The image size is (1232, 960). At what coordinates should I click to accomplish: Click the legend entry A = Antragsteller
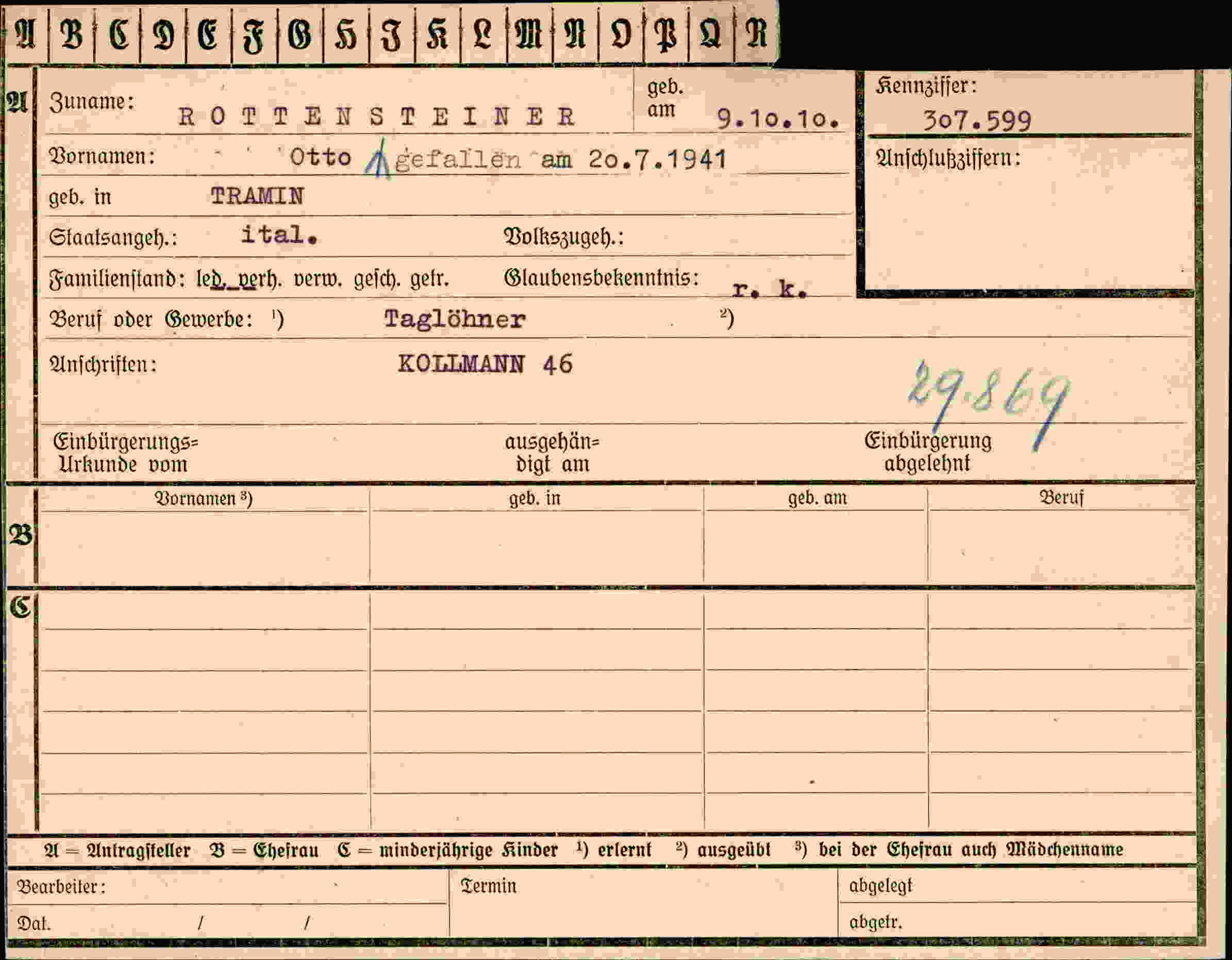[x=118, y=850]
